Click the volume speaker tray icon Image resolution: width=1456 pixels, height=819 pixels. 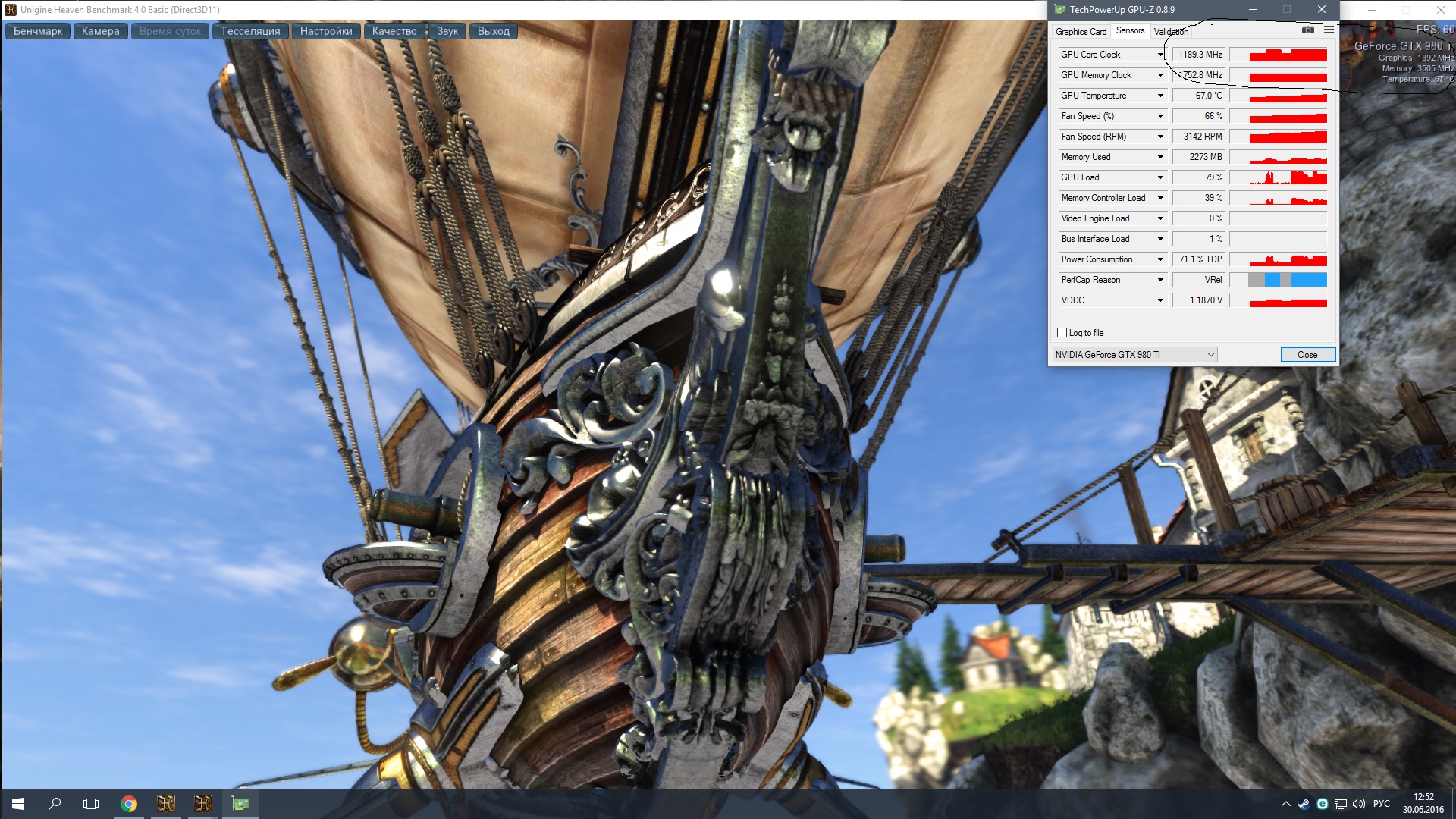(1358, 804)
